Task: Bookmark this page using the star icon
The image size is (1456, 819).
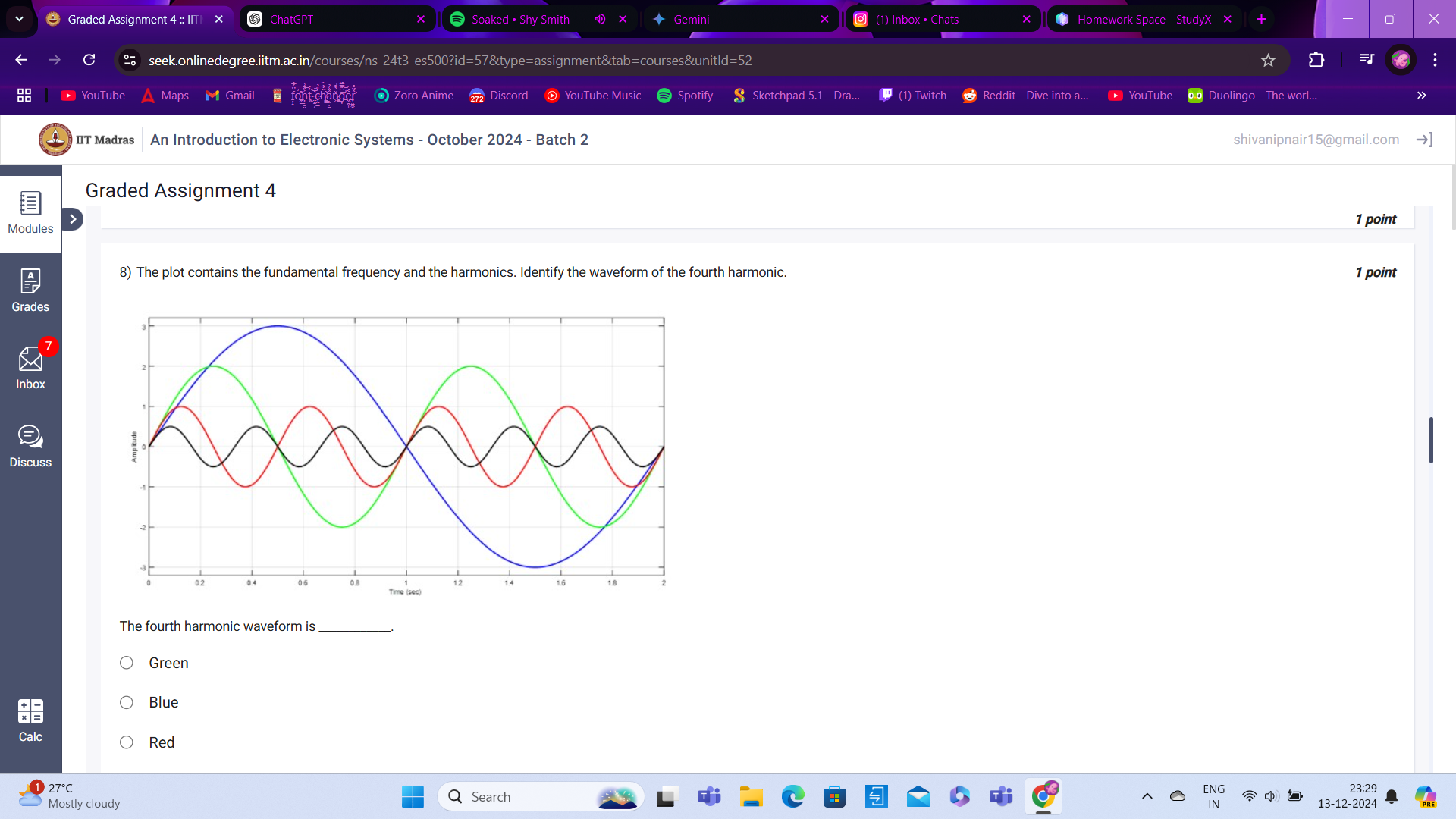Action: pyautogui.click(x=1269, y=61)
